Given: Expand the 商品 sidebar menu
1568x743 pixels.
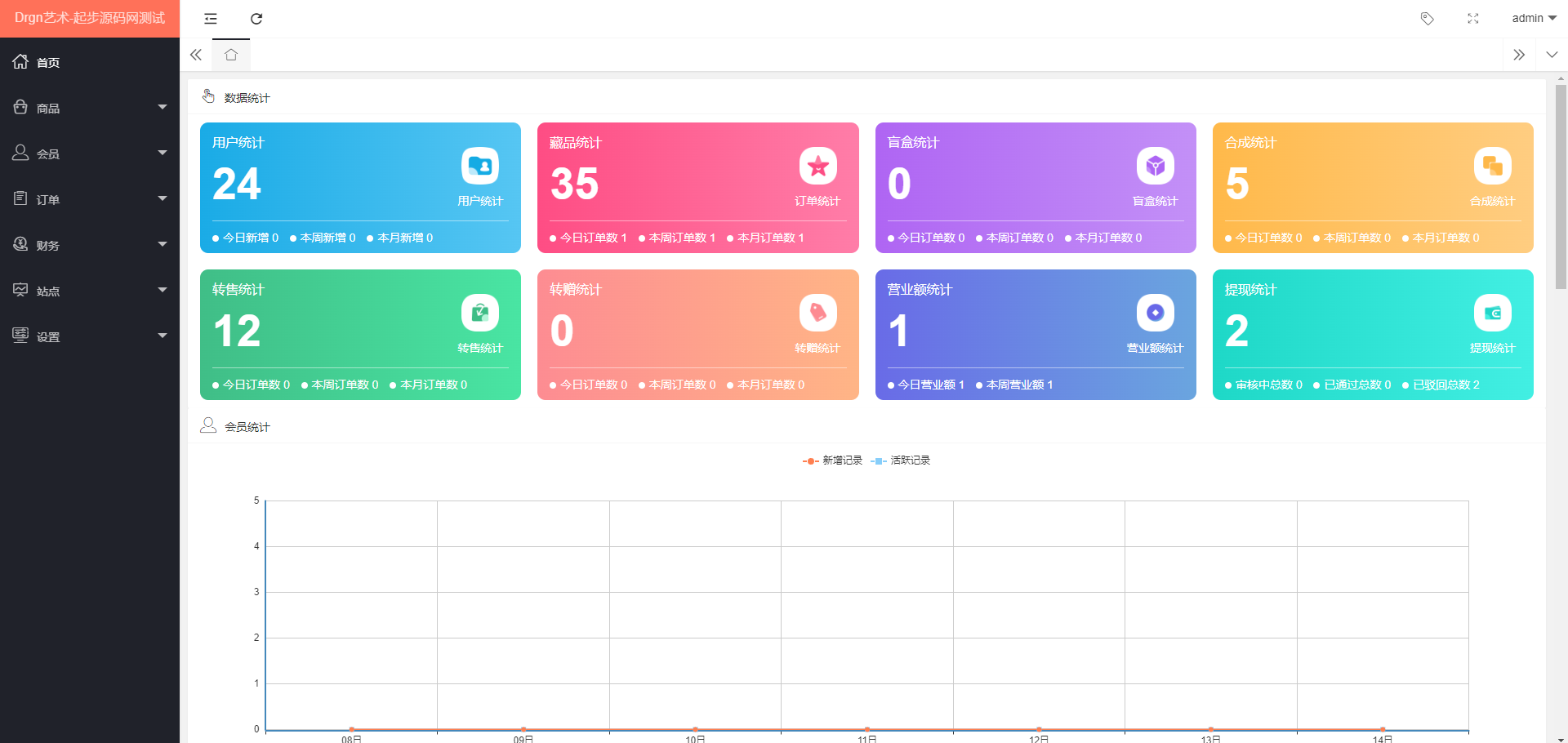Looking at the screenshot, I should tap(90, 108).
